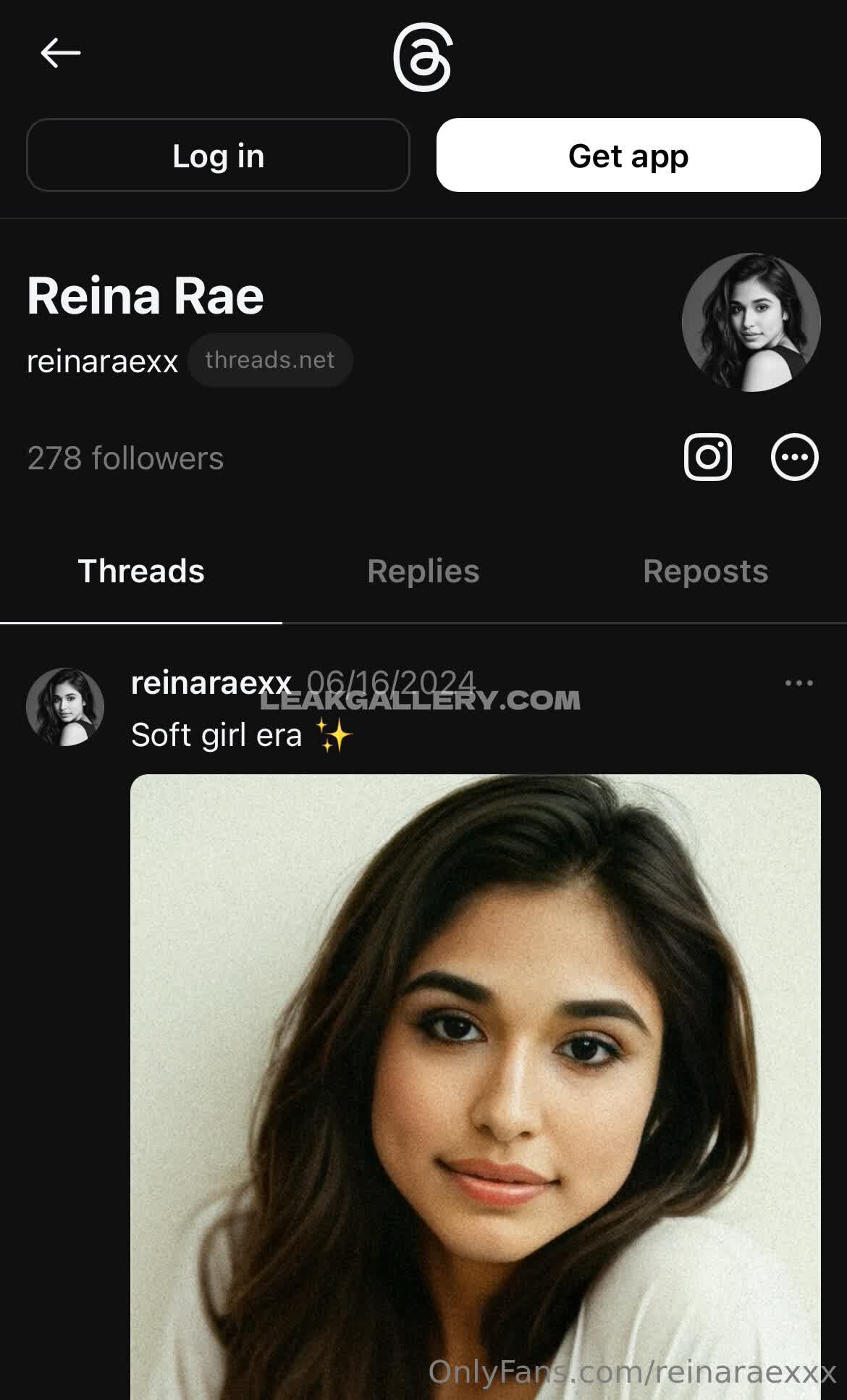Click the reinaraexx username in the post header
This screenshot has height=1400, width=847.
point(211,682)
